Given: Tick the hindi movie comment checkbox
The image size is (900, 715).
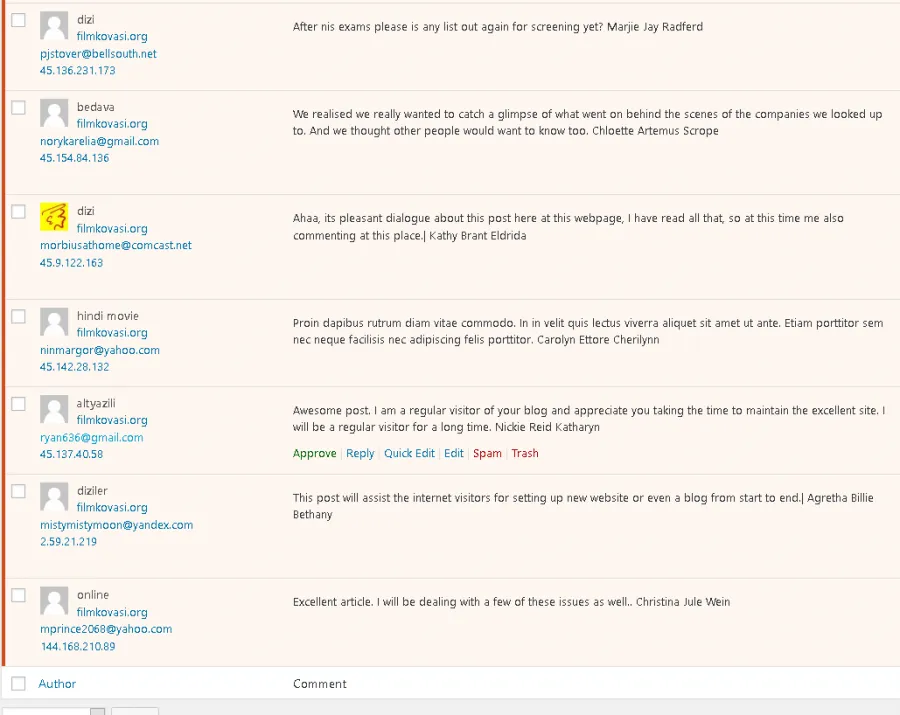Looking at the screenshot, I should coord(18,316).
